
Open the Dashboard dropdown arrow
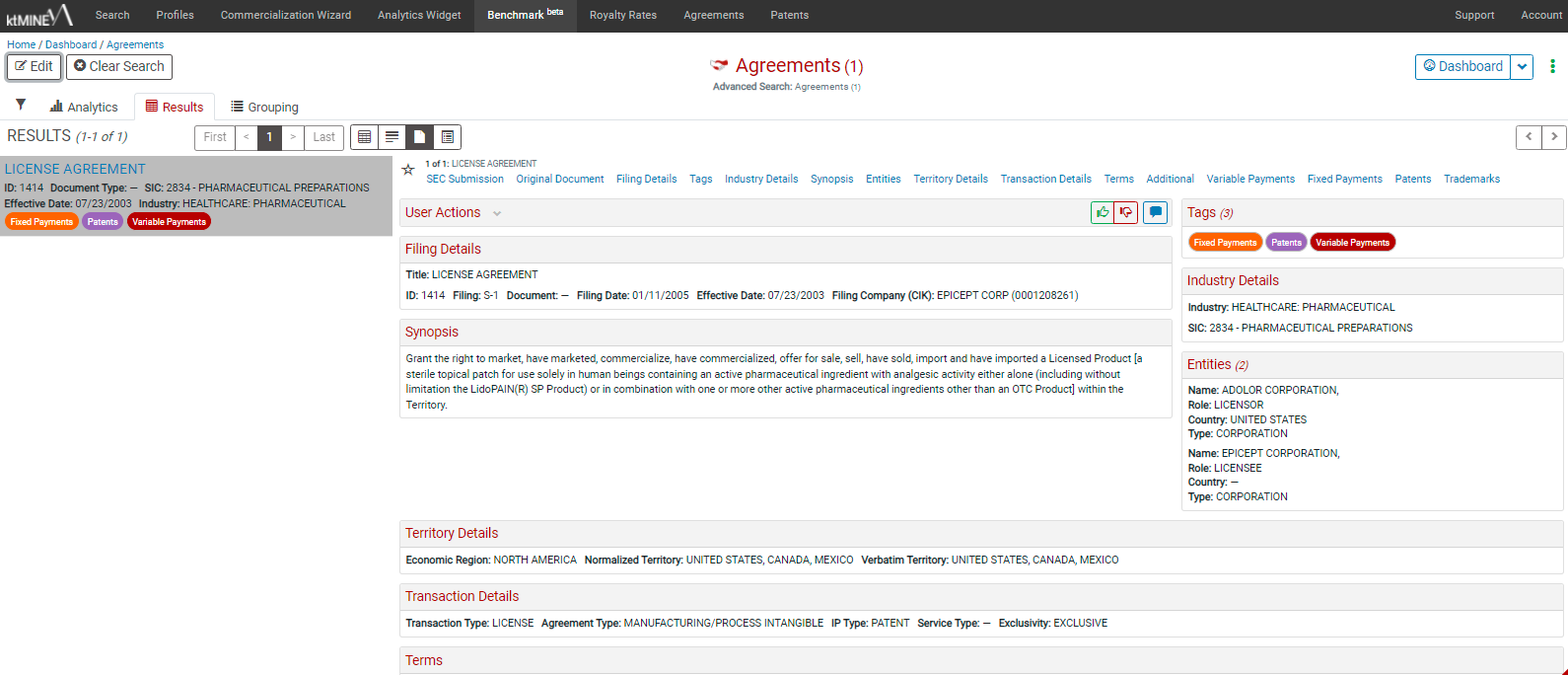pos(1522,67)
